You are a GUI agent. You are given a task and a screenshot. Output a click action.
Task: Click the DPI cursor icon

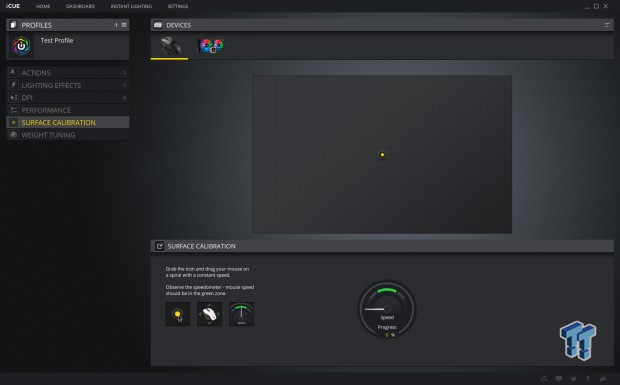pos(13,97)
